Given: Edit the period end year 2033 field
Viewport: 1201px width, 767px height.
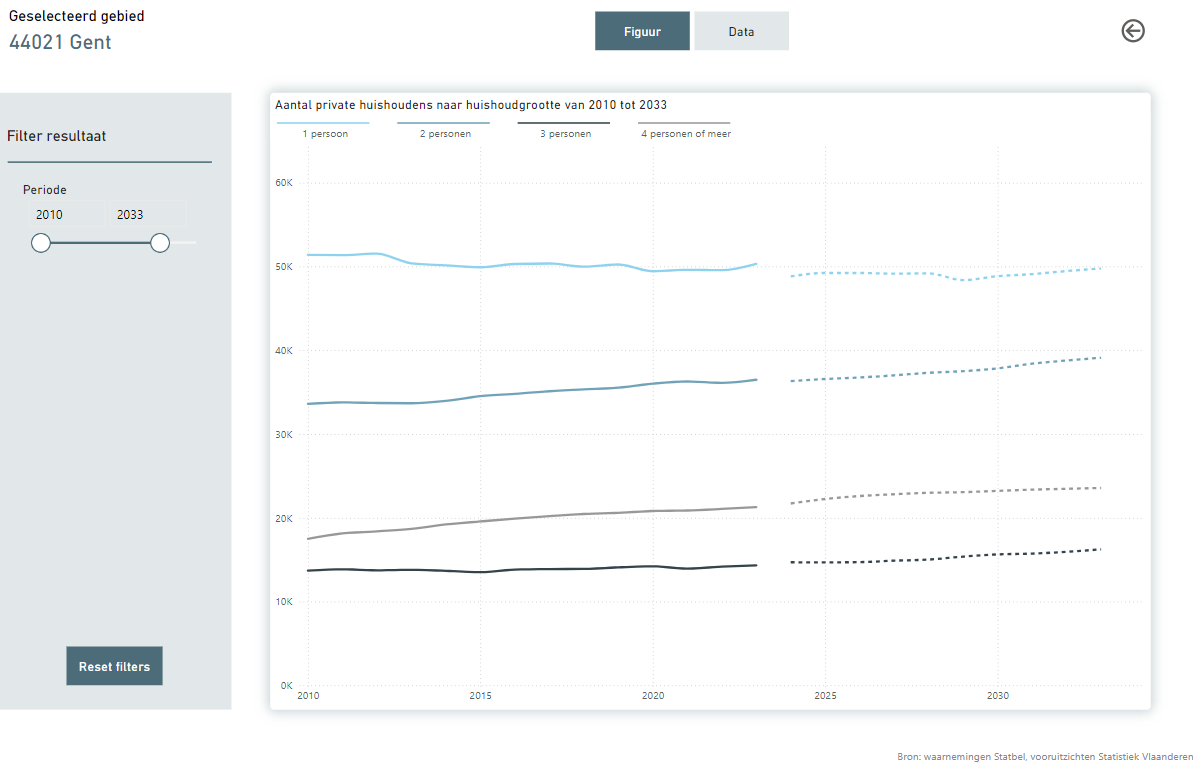Looking at the screenshot, I should 147,214.
